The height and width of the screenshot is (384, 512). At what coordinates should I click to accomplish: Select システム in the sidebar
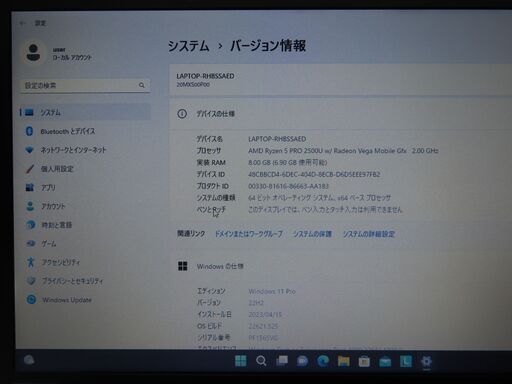pos(85,112)
